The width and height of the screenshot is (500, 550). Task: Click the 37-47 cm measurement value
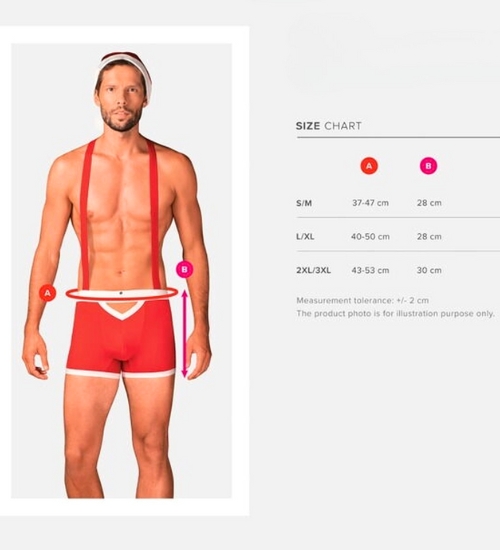[371, 203]
